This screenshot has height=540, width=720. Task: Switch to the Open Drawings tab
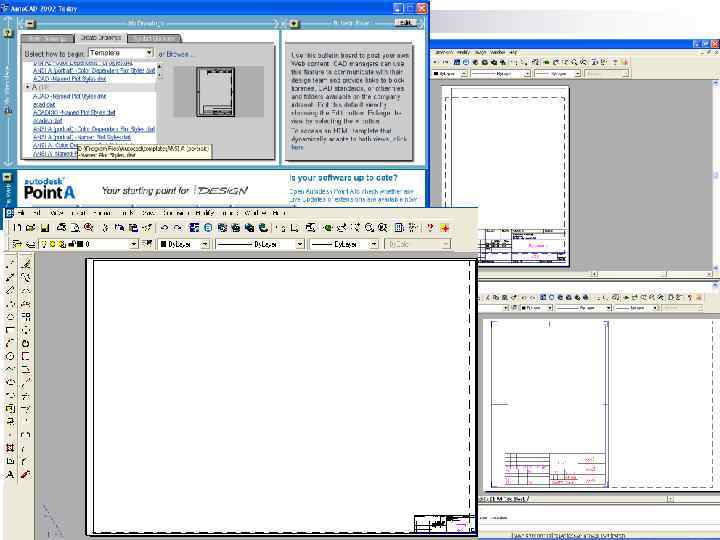47,39
